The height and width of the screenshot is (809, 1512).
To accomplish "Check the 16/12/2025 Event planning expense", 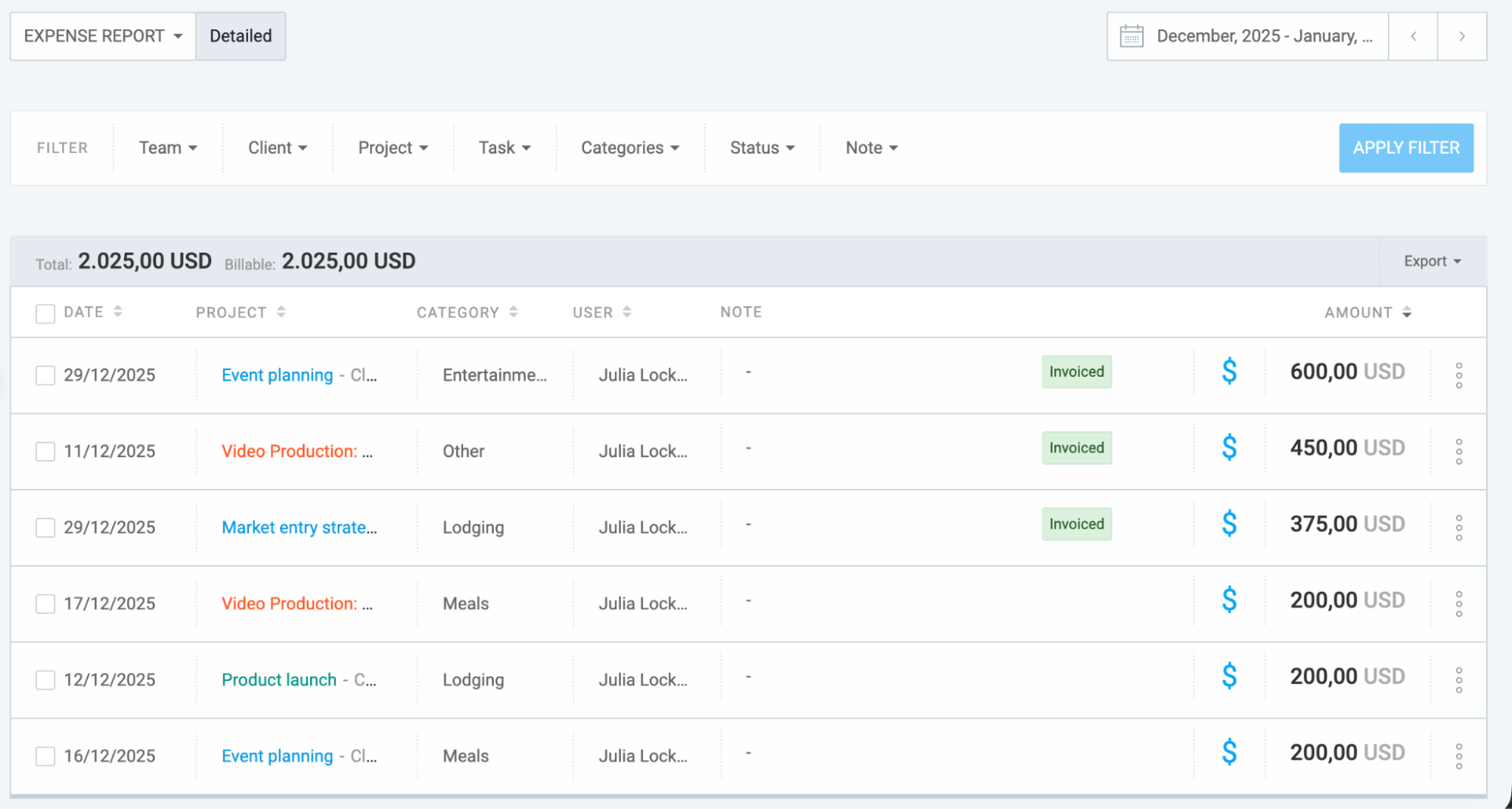I will 45,755.
